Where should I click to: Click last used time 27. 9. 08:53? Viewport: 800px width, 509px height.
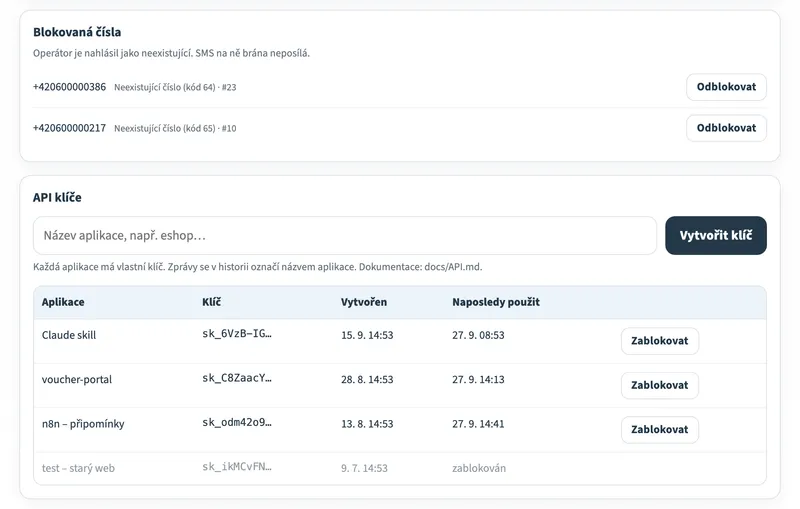(x=478, y=335)
